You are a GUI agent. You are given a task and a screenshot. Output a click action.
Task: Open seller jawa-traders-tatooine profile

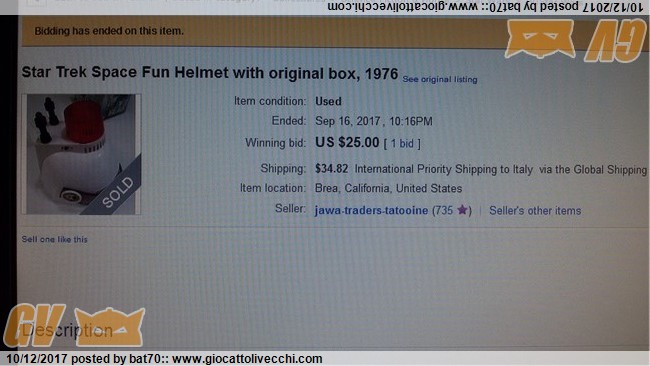(371, 211)
